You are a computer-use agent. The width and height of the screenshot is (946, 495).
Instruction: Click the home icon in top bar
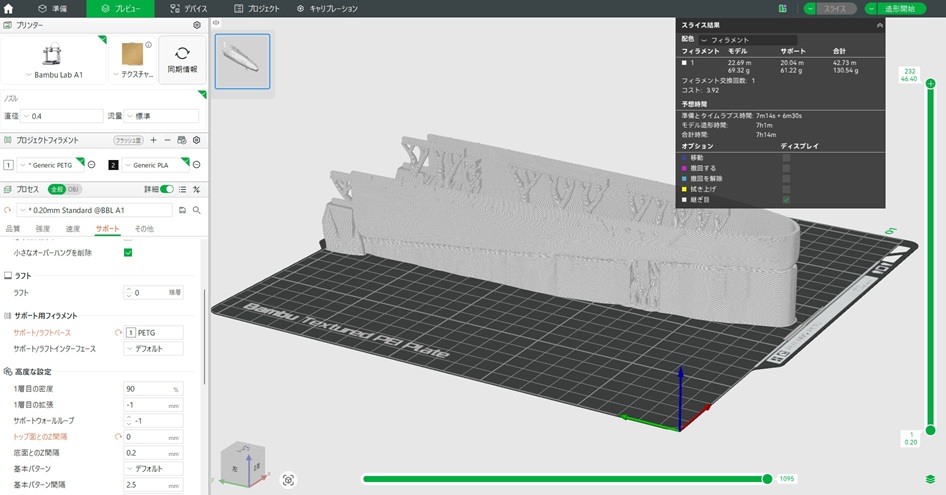10,8
